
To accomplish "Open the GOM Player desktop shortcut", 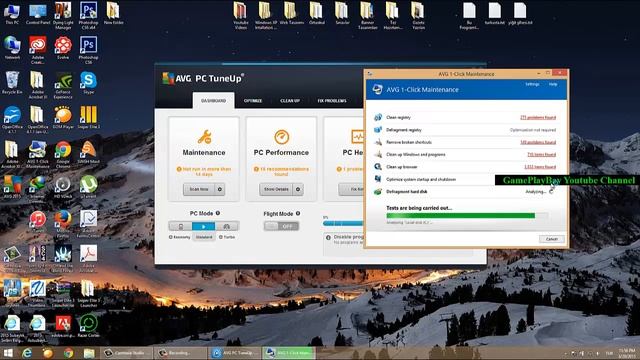I will tap(63, 118).
